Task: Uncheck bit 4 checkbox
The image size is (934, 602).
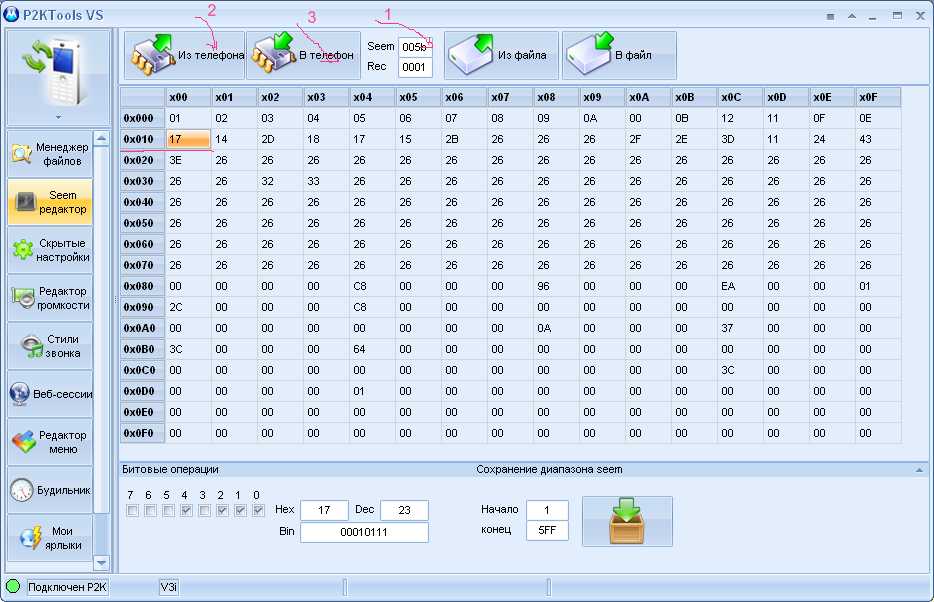Action: point(186,510)
